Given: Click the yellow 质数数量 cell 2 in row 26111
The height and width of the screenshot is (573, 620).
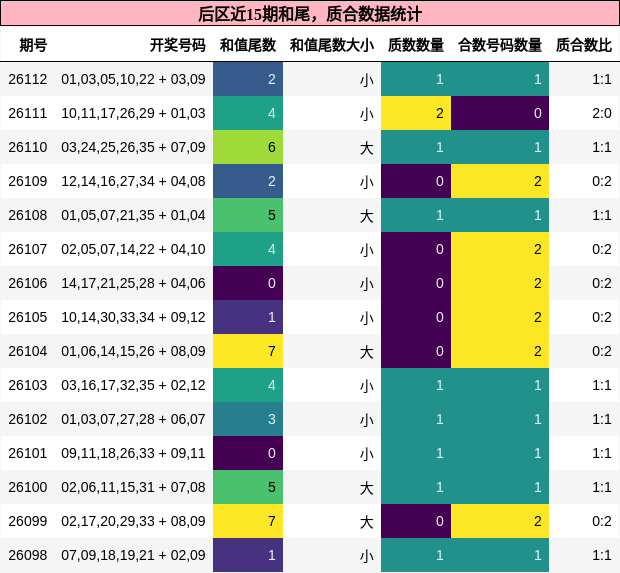Looking at the screenshot, I should coord(416,113).
